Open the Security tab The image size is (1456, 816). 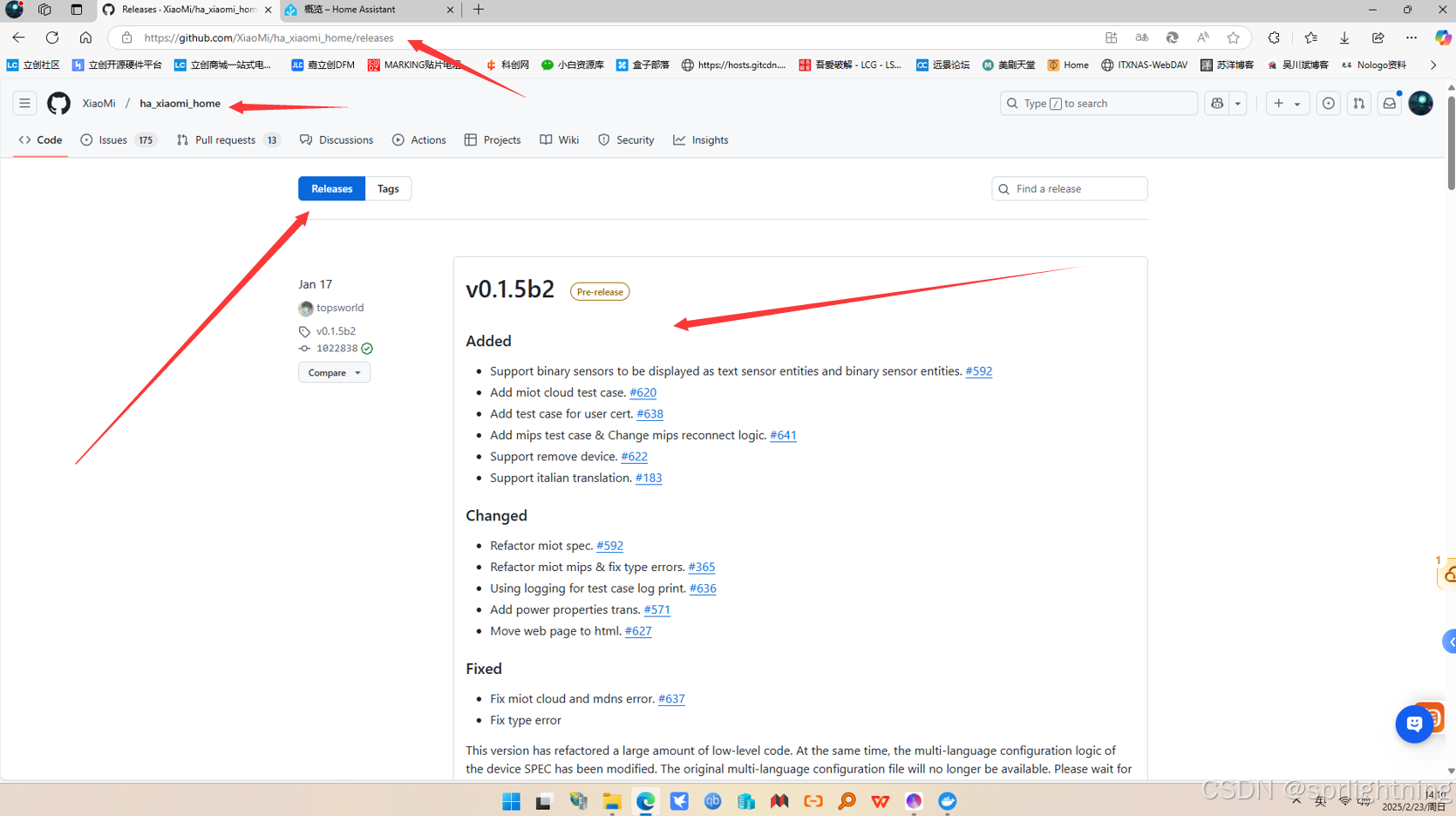click(626, 139)
